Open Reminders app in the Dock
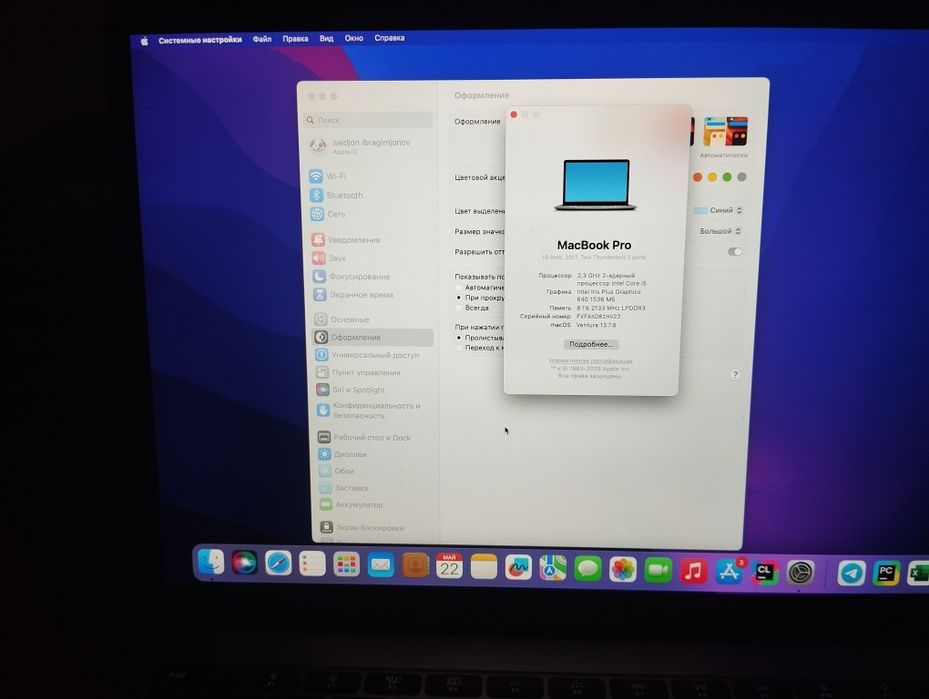929x699 pixels. (312, 564)
